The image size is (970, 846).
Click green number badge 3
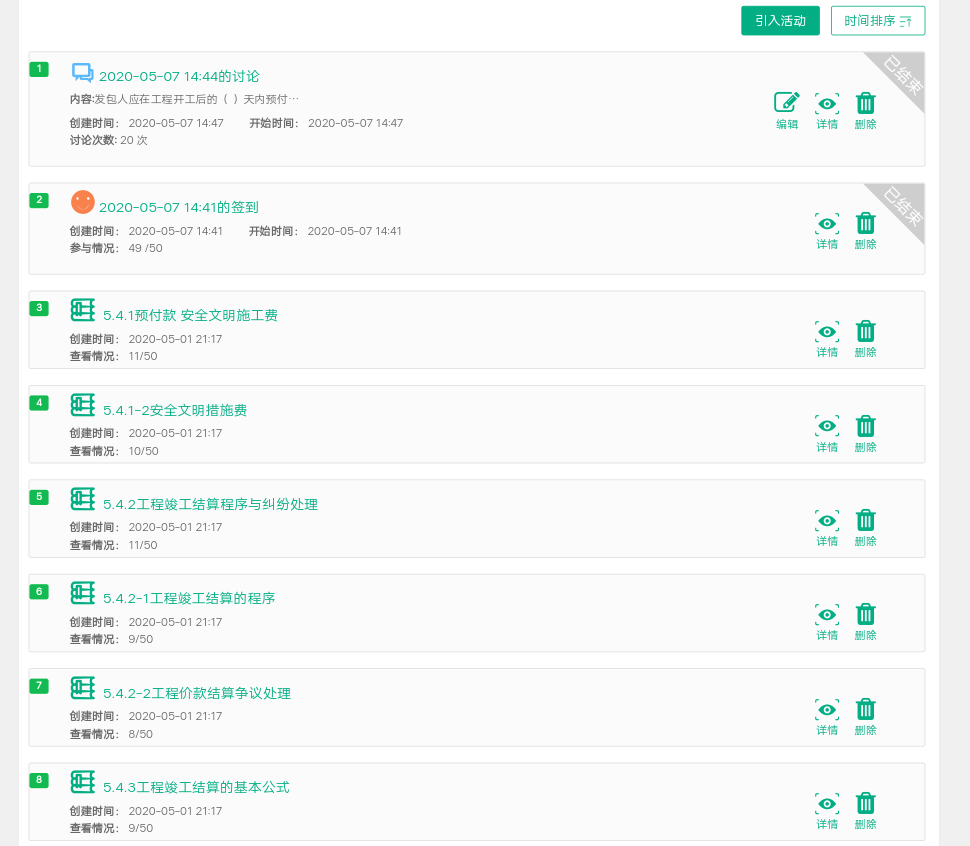point(39,308)
